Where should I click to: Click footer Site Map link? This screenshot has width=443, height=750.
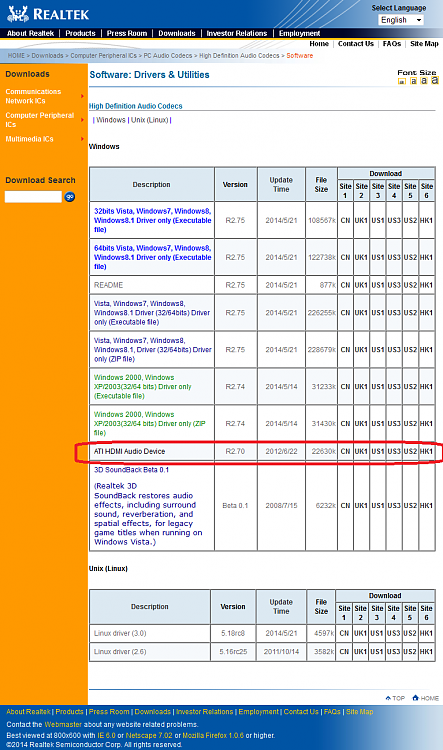359,712
